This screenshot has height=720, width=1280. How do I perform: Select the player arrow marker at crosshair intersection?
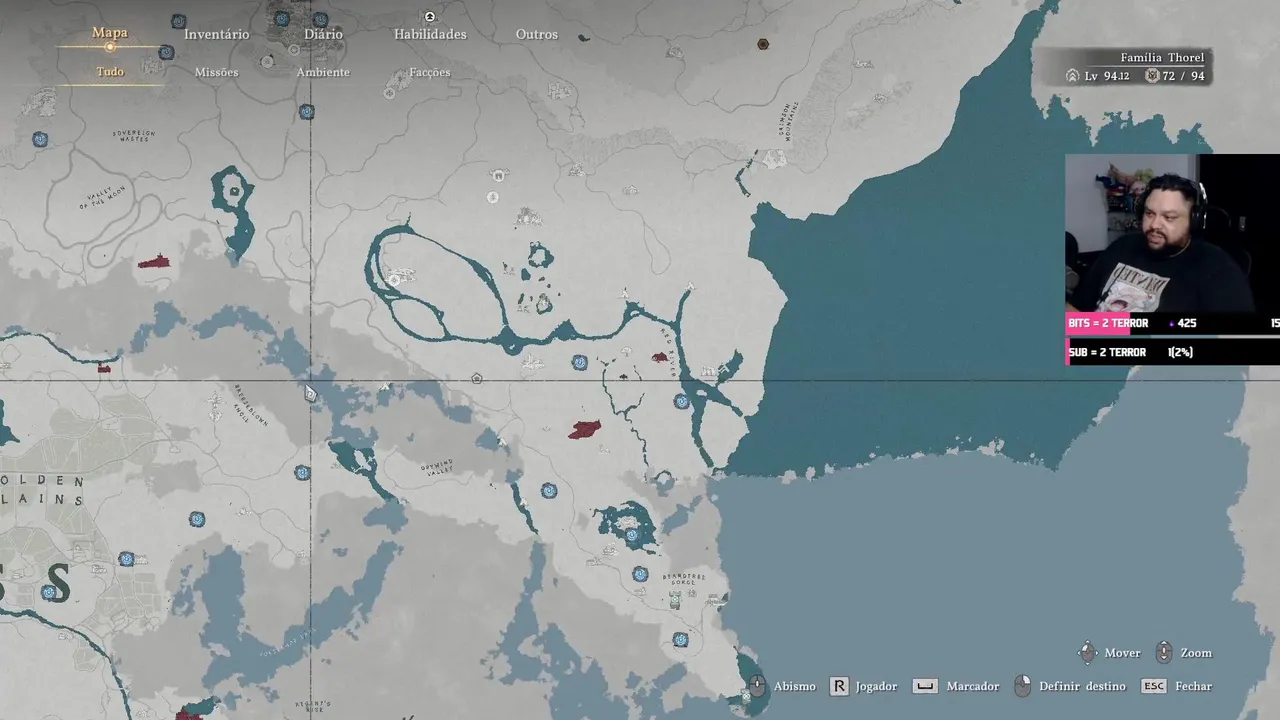[310, 393]
